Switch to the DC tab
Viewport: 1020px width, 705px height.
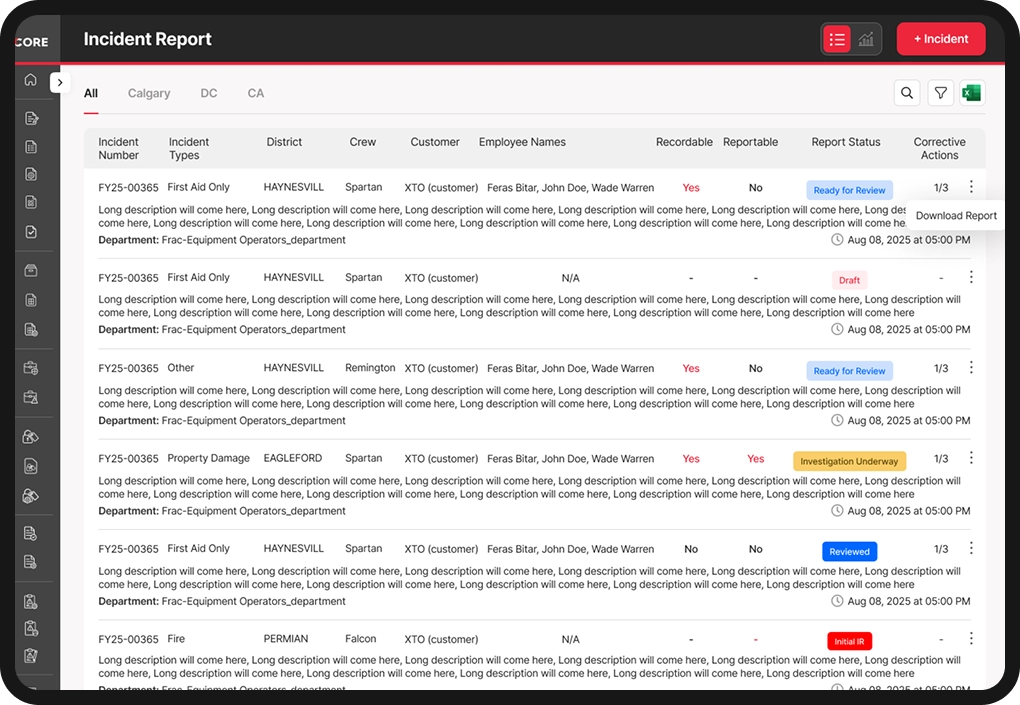209,93
